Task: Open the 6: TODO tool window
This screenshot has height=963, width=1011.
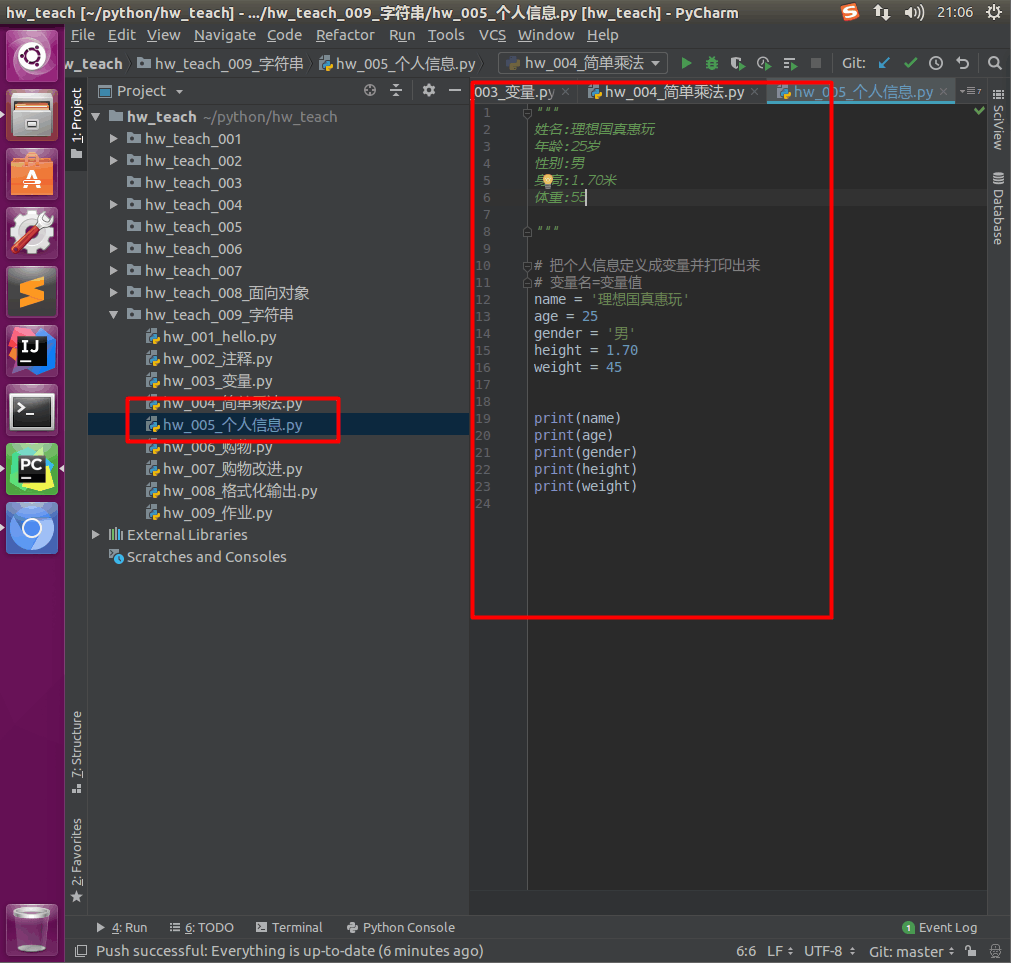Action: [201, 928]
